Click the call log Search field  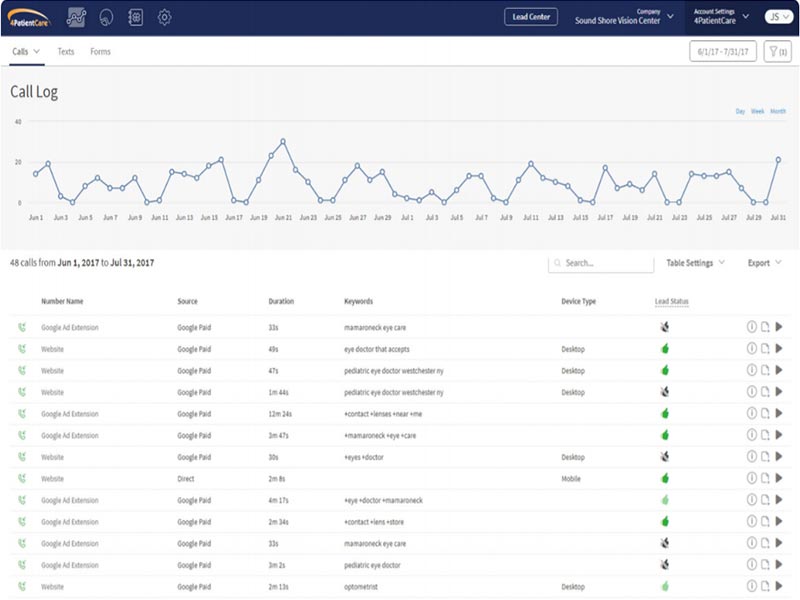(601, 263)
